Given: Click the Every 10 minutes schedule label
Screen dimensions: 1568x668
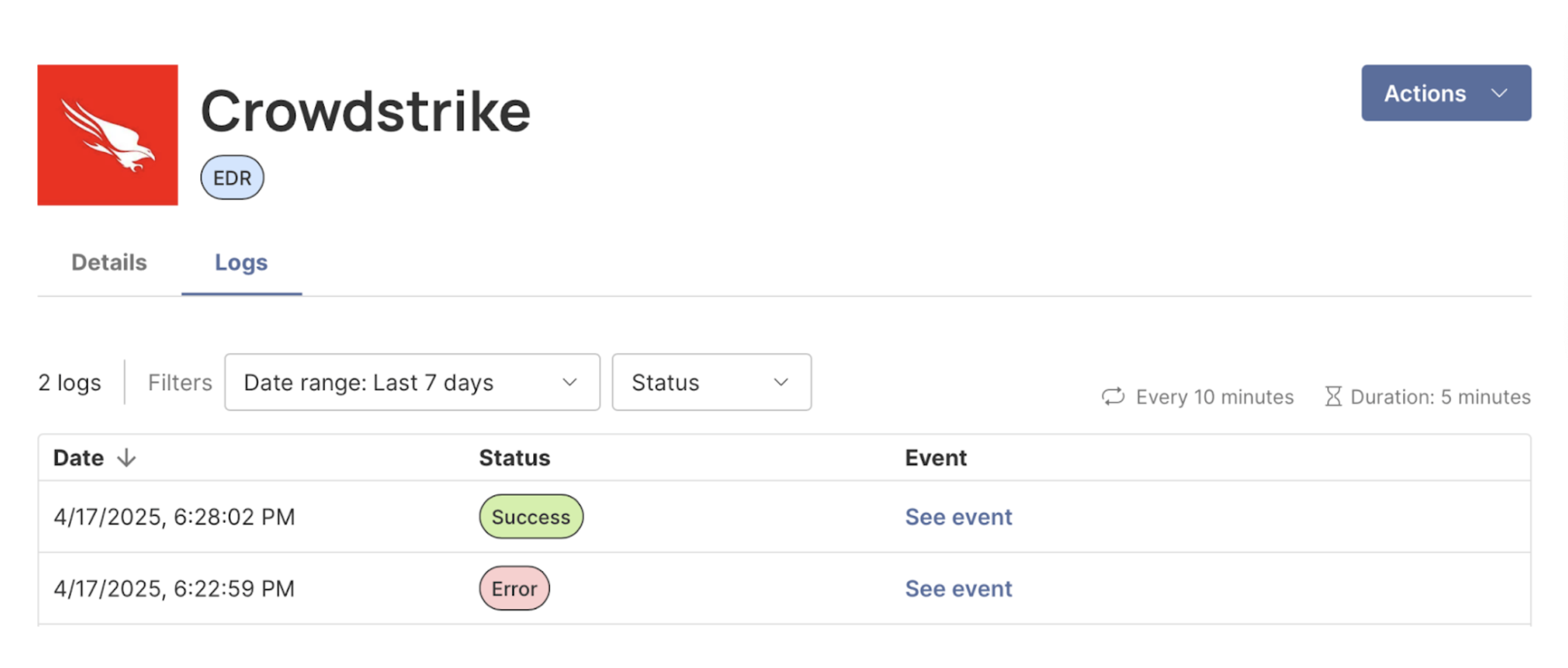Looking at the screenshot, I should point(1215,397).
